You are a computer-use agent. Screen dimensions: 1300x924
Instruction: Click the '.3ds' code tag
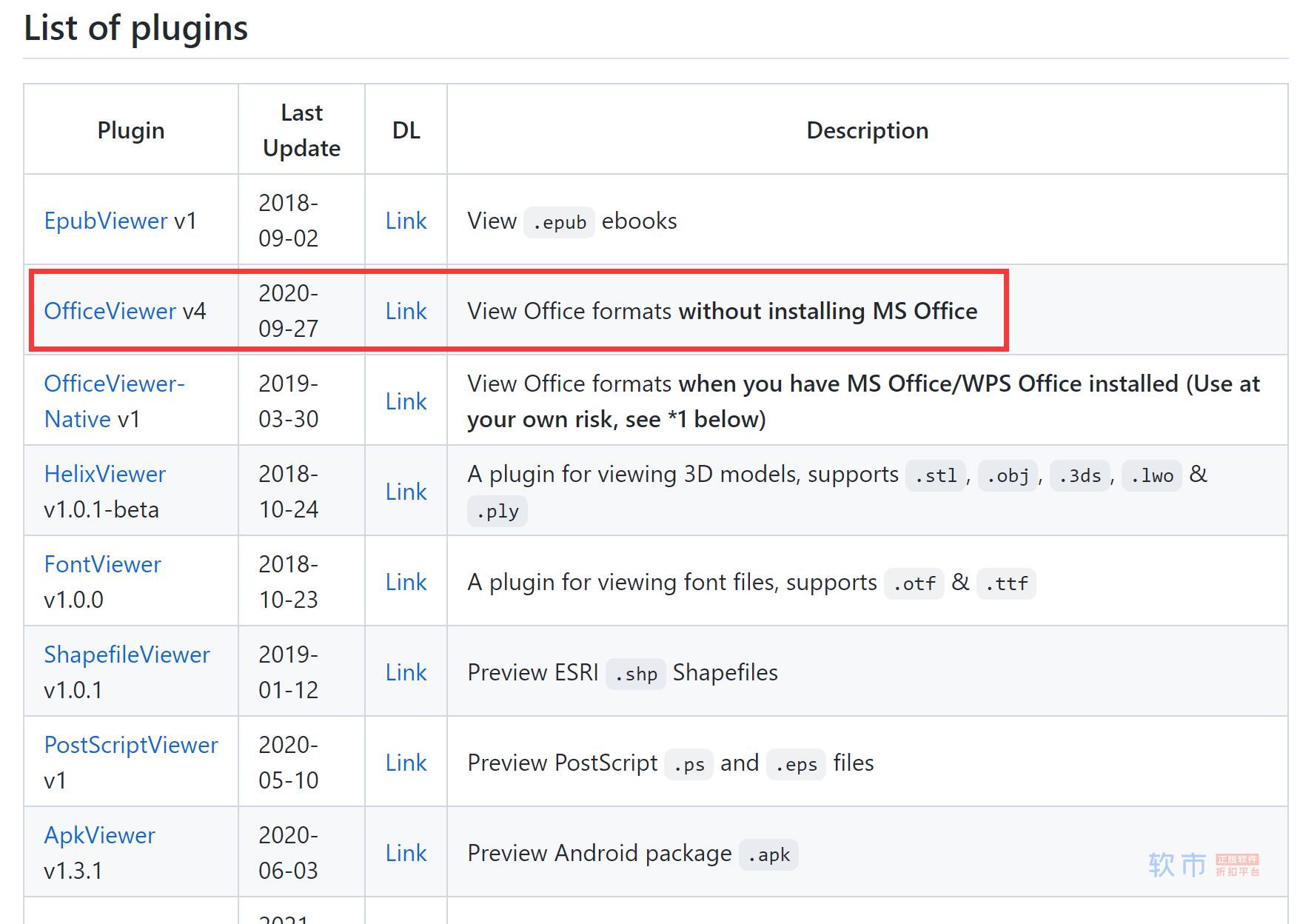(x=1079, y=475)
